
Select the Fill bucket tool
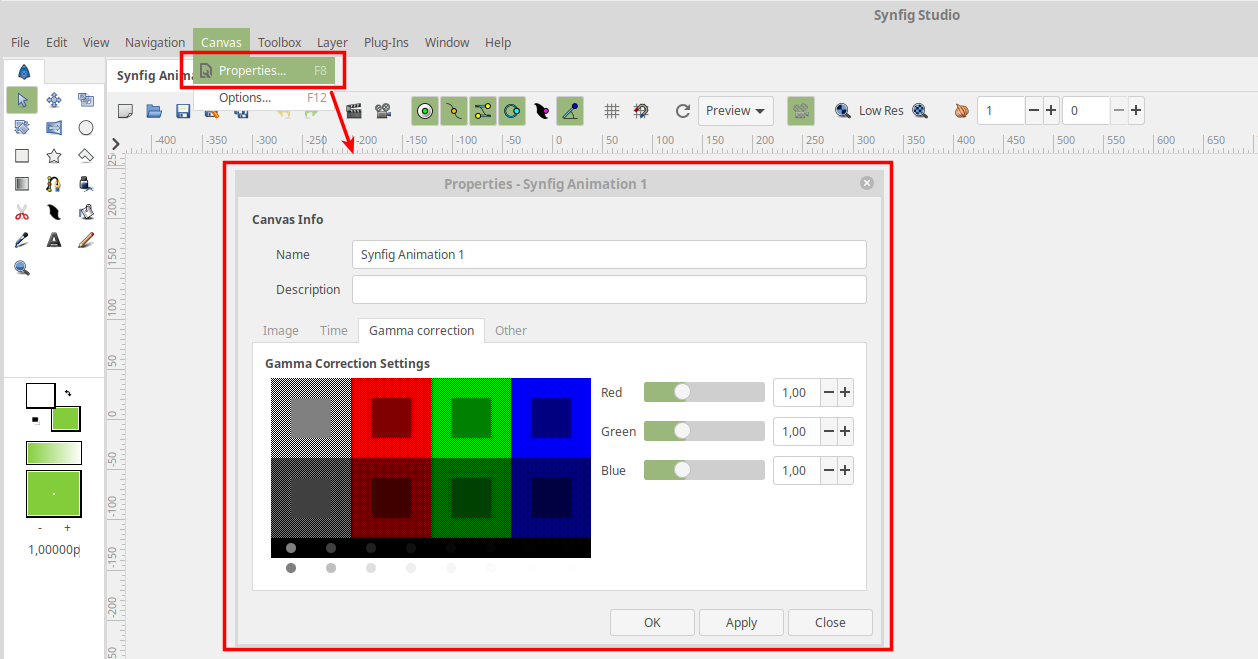[x=86, y=211]
